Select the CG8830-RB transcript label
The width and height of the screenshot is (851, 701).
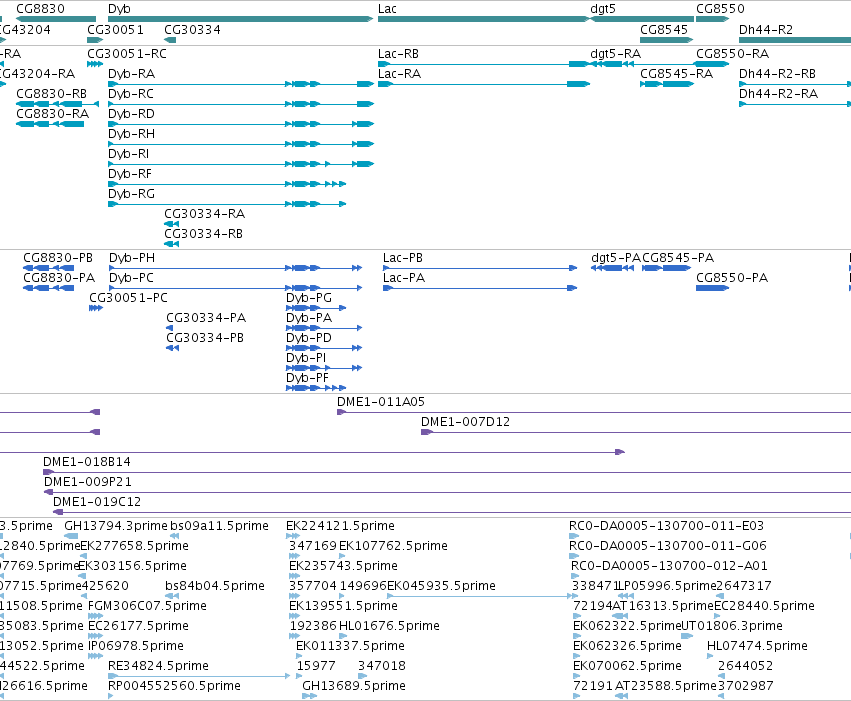coord(52,94)
